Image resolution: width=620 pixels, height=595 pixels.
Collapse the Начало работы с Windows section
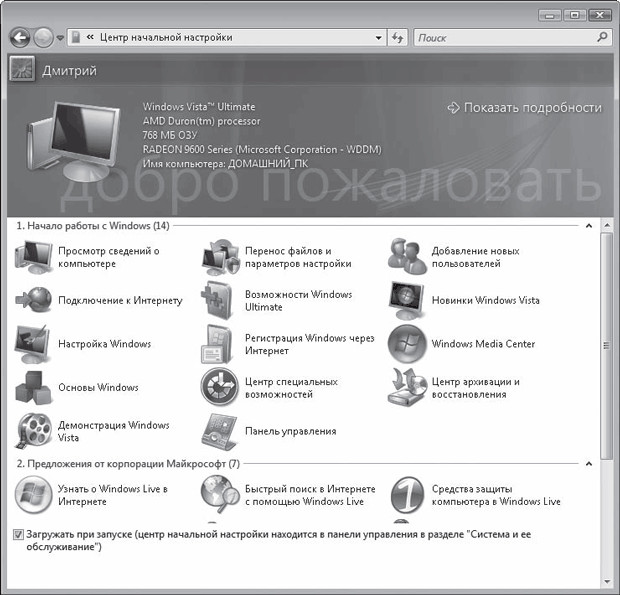[589, 226]
